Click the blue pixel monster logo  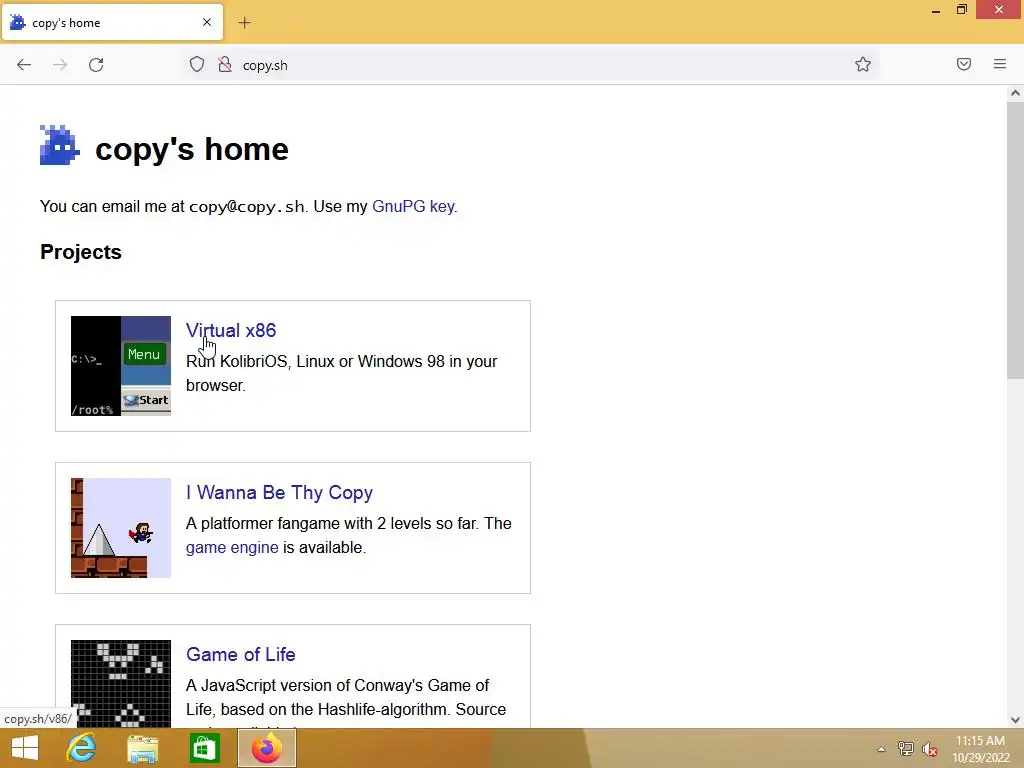pos(59,145)
